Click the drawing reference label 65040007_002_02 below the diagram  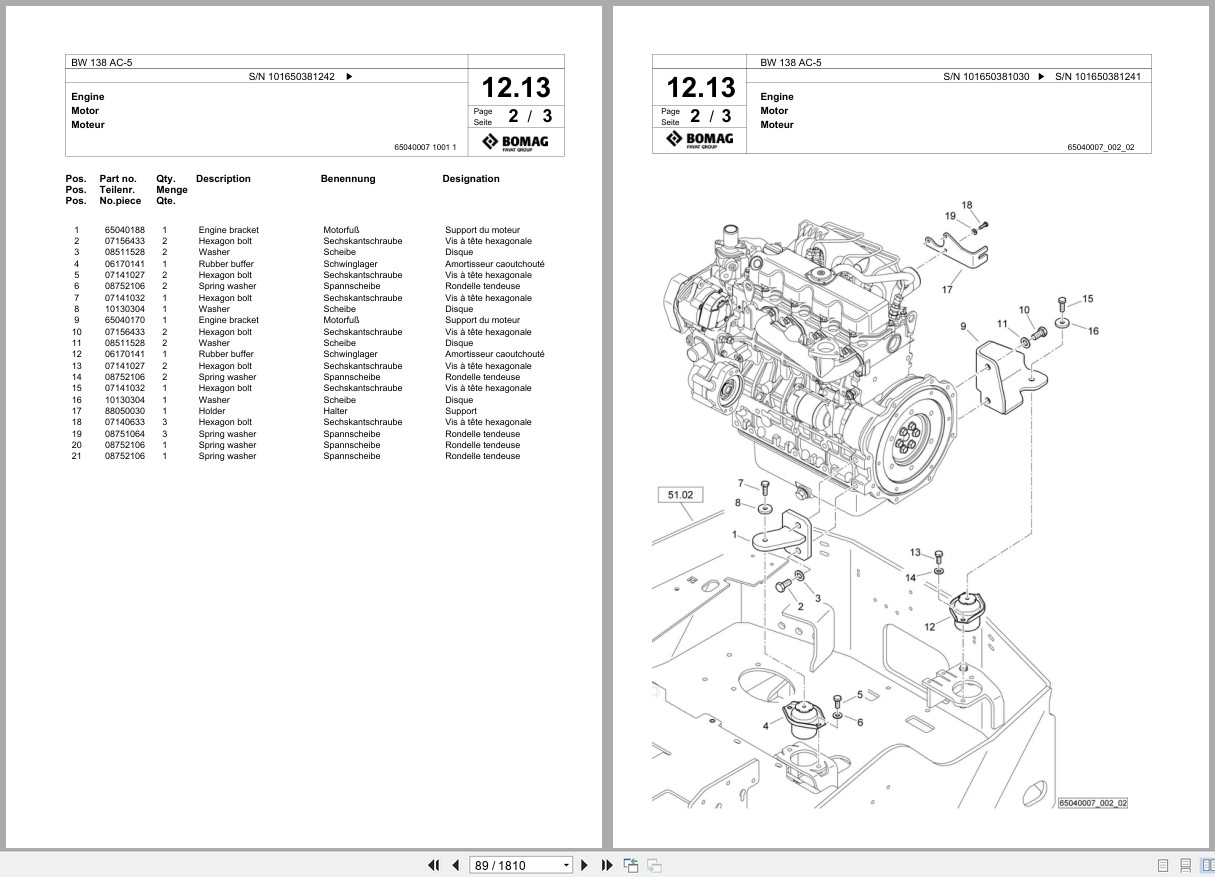coord(1093,803)
